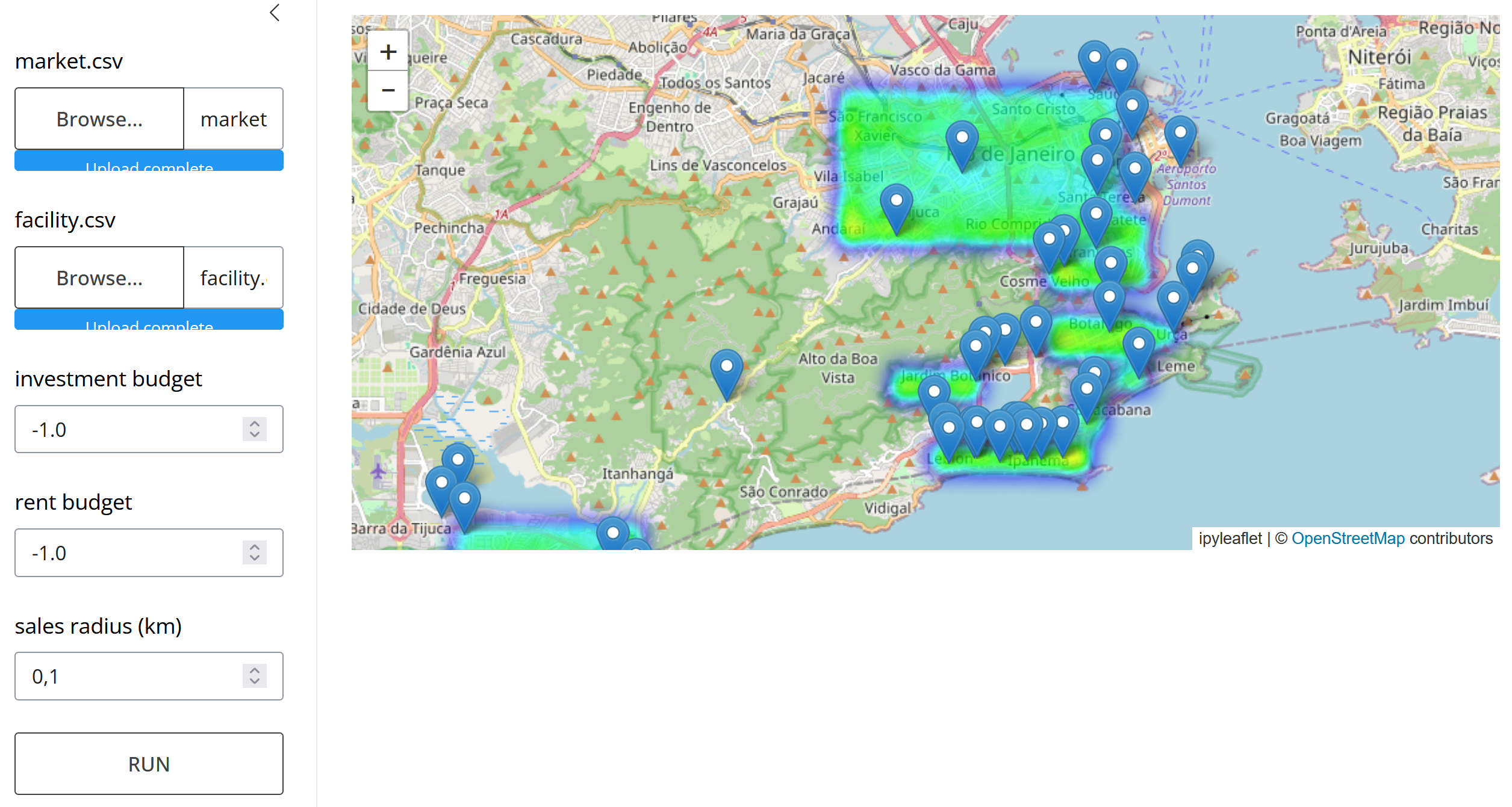Browse for the market.csv file
This screenshot has height=807, width=1512.
99,119
